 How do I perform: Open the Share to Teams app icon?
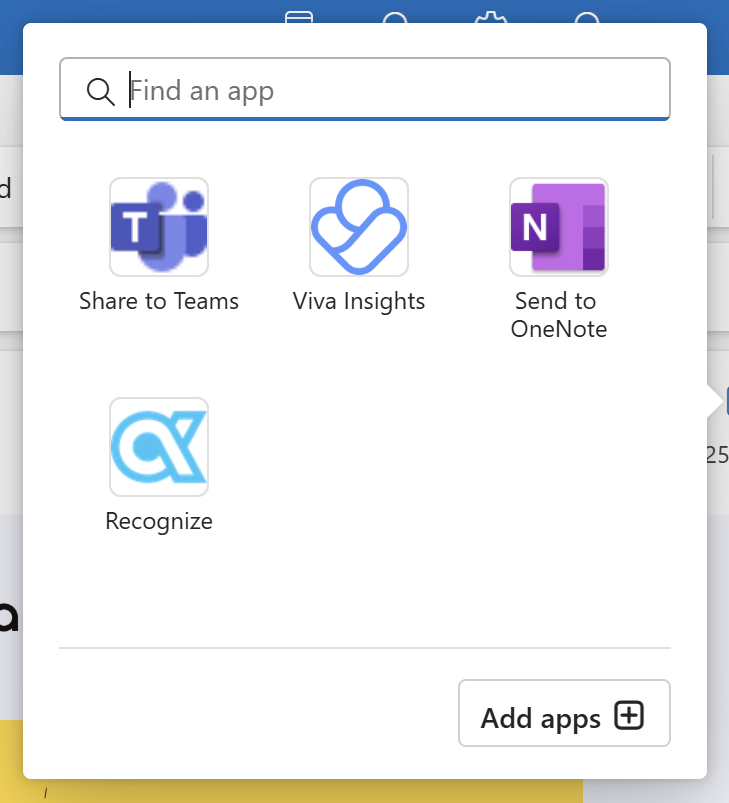[x=159, y=227]
